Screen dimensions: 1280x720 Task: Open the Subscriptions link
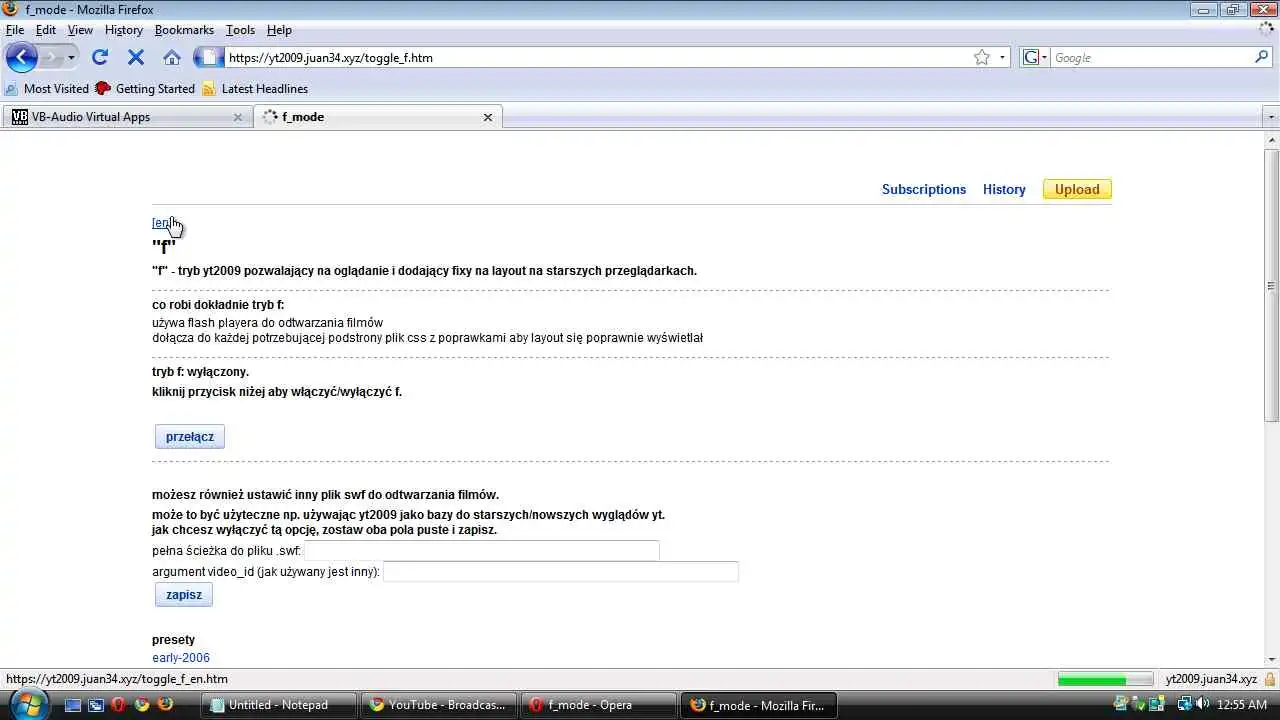coord(924,189)
